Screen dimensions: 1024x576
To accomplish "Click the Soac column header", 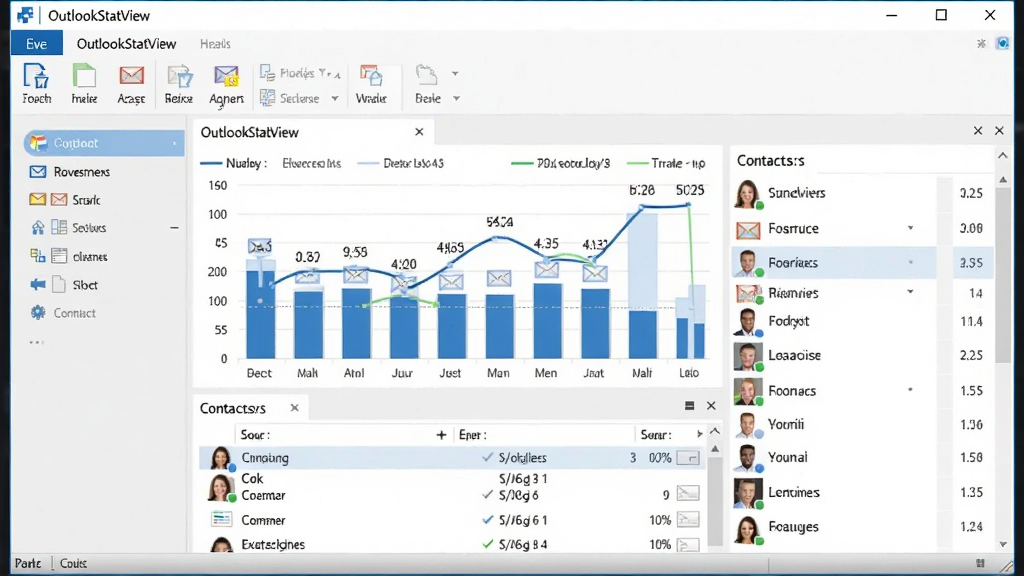I will coord(255,435).
